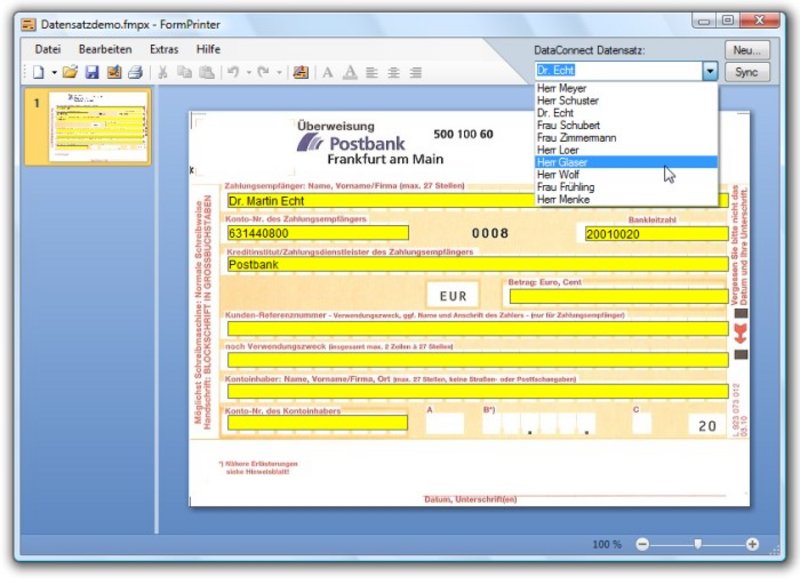Click Konto-Nr. des Kontoinhabers field

tap(317, 423)
